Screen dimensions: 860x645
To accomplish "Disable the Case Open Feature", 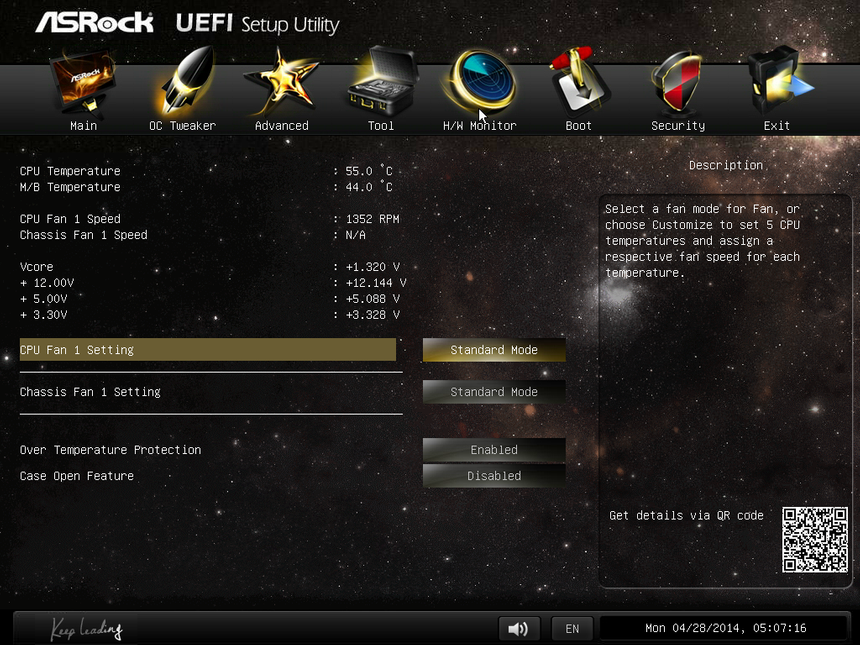I will tap(494, 476).
